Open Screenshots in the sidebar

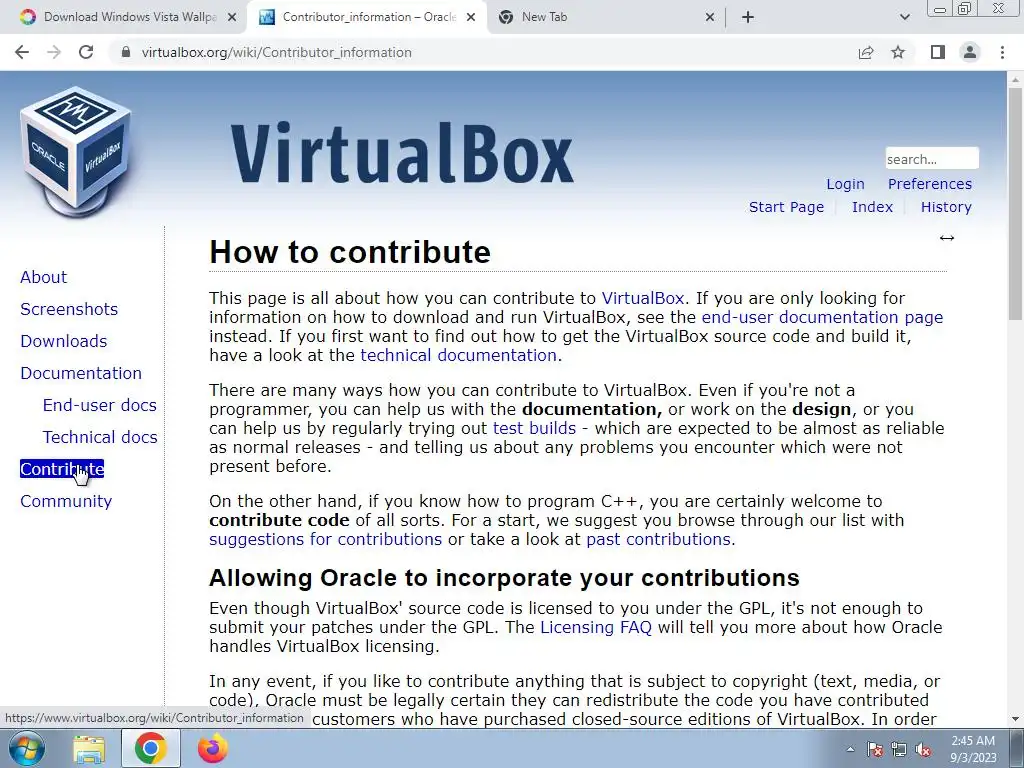69,310
